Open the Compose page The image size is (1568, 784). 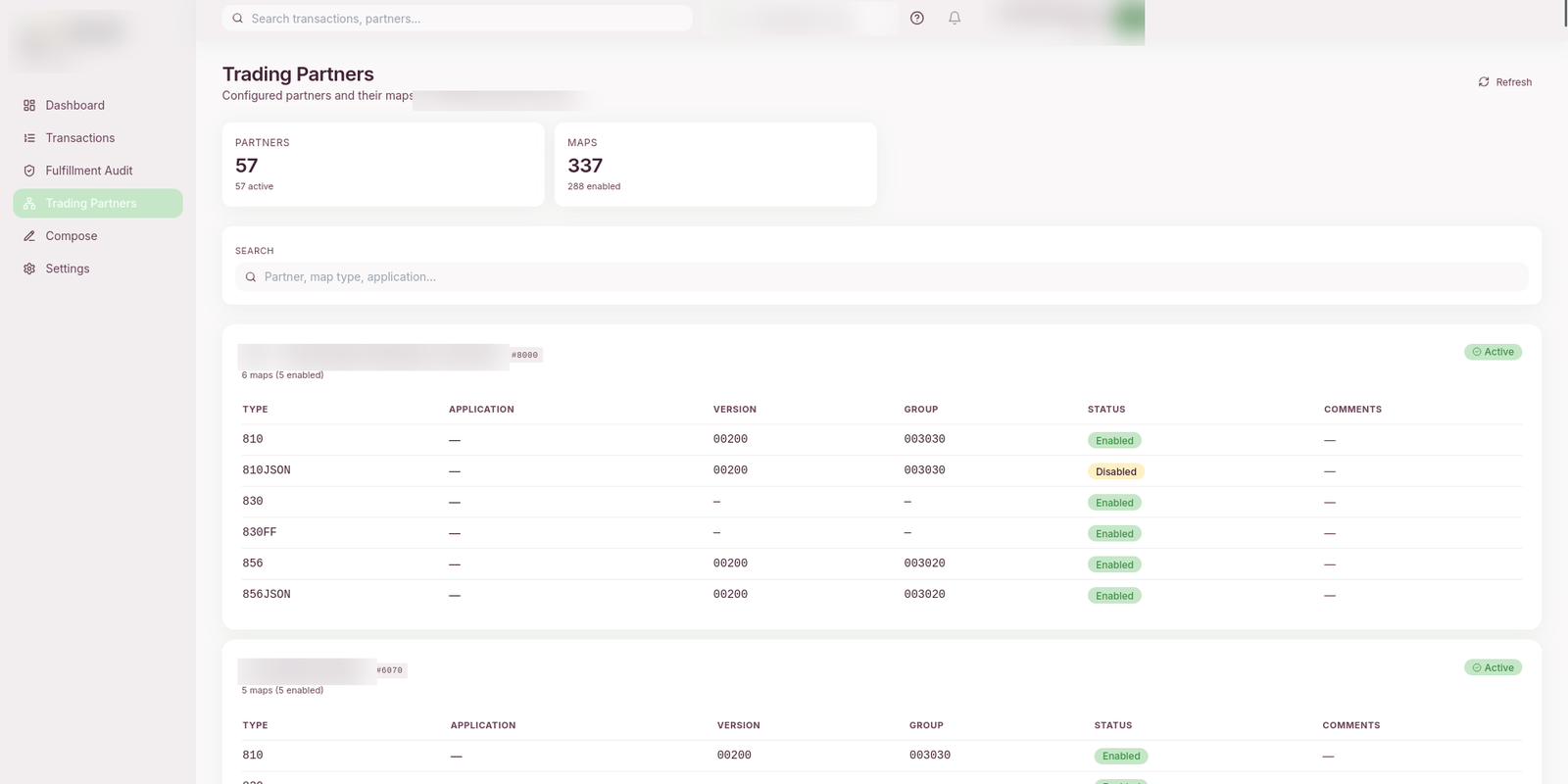click(98, 236)
